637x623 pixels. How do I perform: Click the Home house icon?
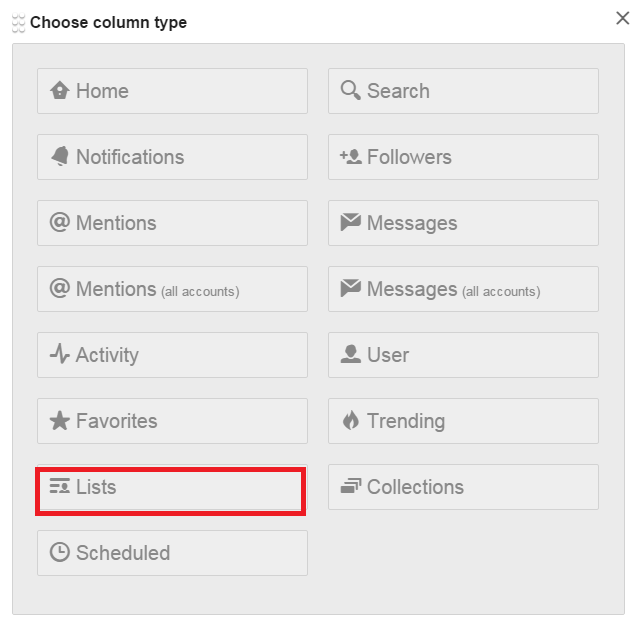[60, 91]
